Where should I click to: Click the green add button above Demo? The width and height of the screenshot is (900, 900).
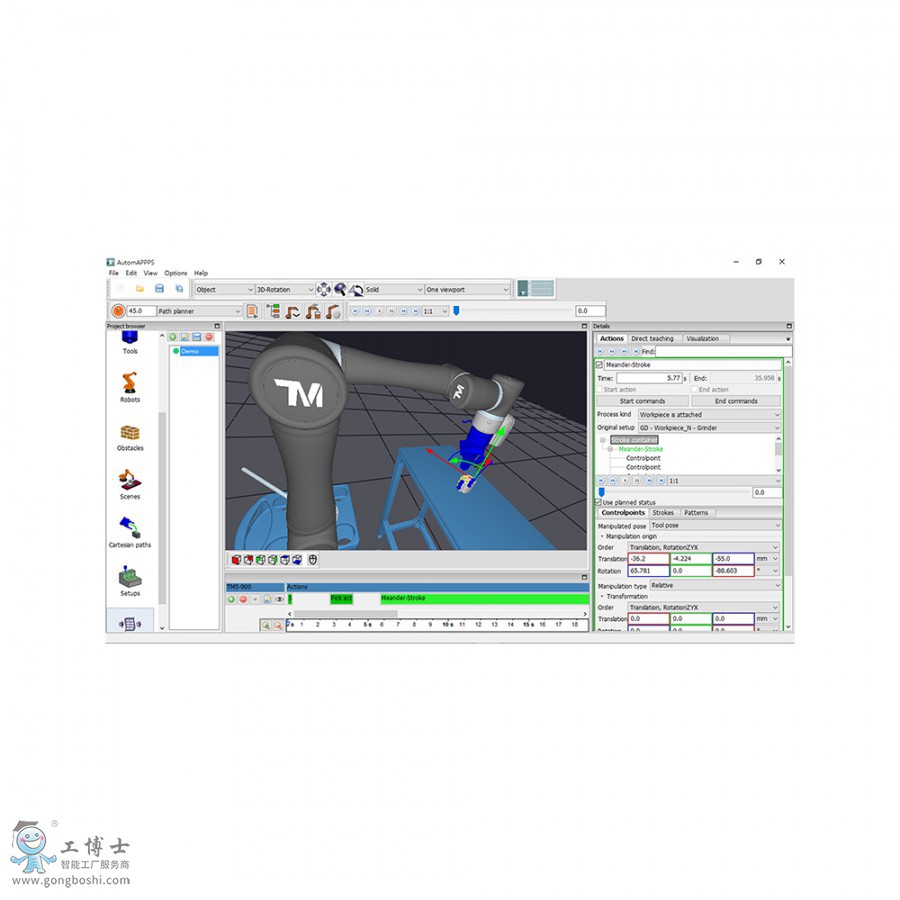pos(172,337)
